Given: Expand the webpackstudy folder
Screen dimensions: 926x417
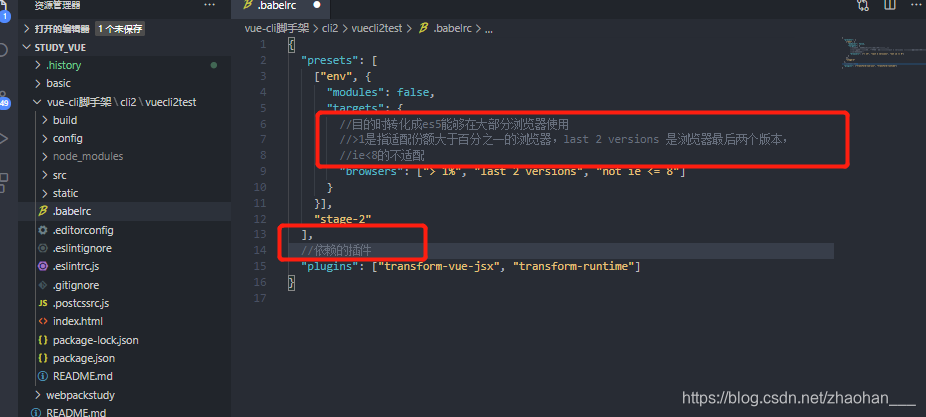Looking at the screenshot, I should (38, 395).
